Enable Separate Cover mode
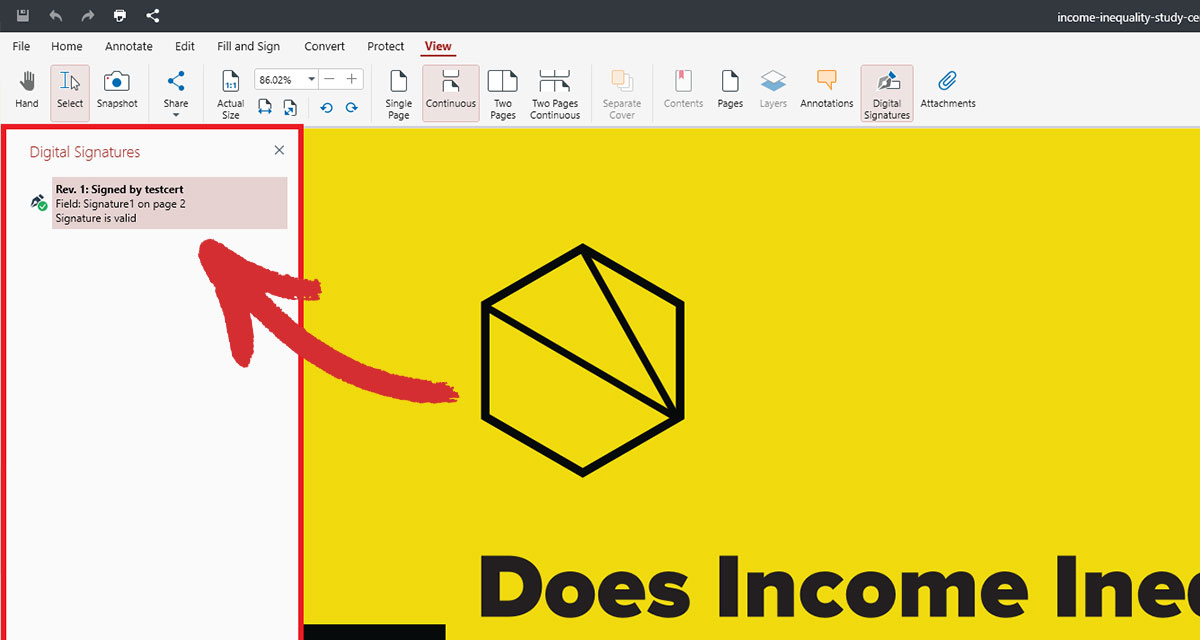The image size is (1200, 640). (622, 92)
